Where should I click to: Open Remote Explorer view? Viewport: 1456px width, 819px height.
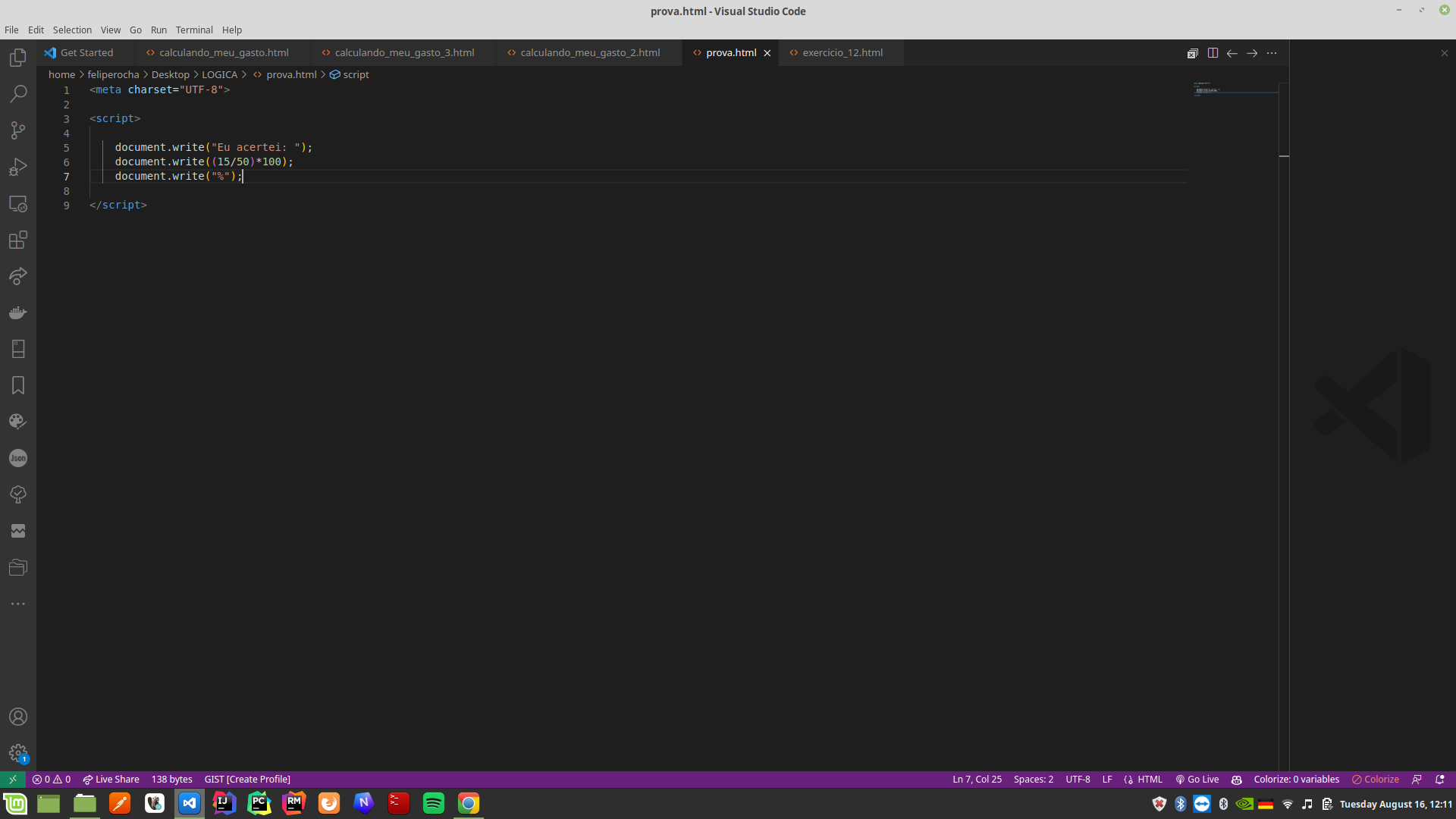click(x=18, y=203)
